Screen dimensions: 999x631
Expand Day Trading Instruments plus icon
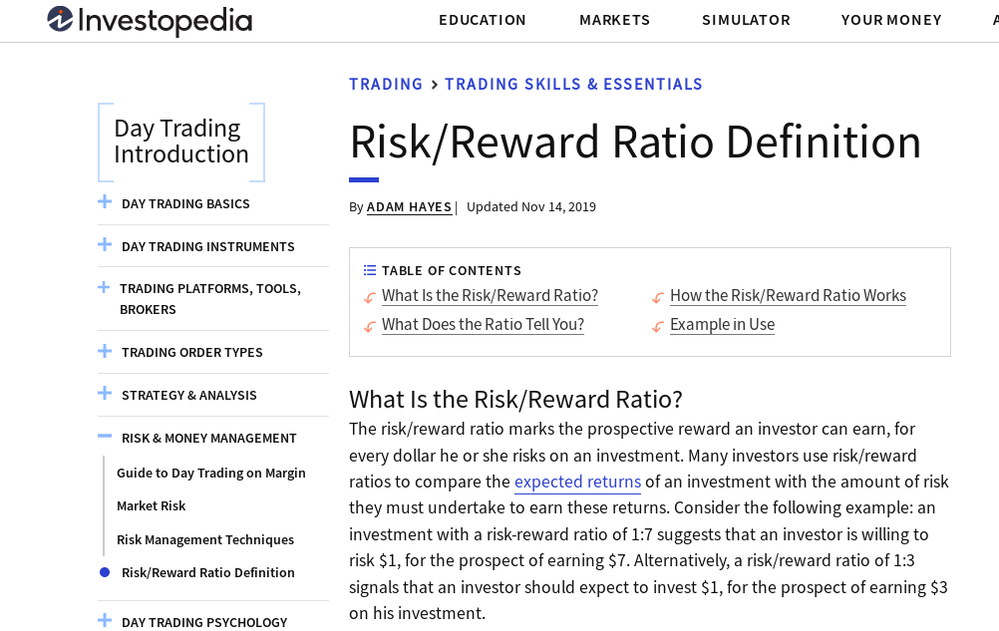pyautogui.click(x=104, y=245)
